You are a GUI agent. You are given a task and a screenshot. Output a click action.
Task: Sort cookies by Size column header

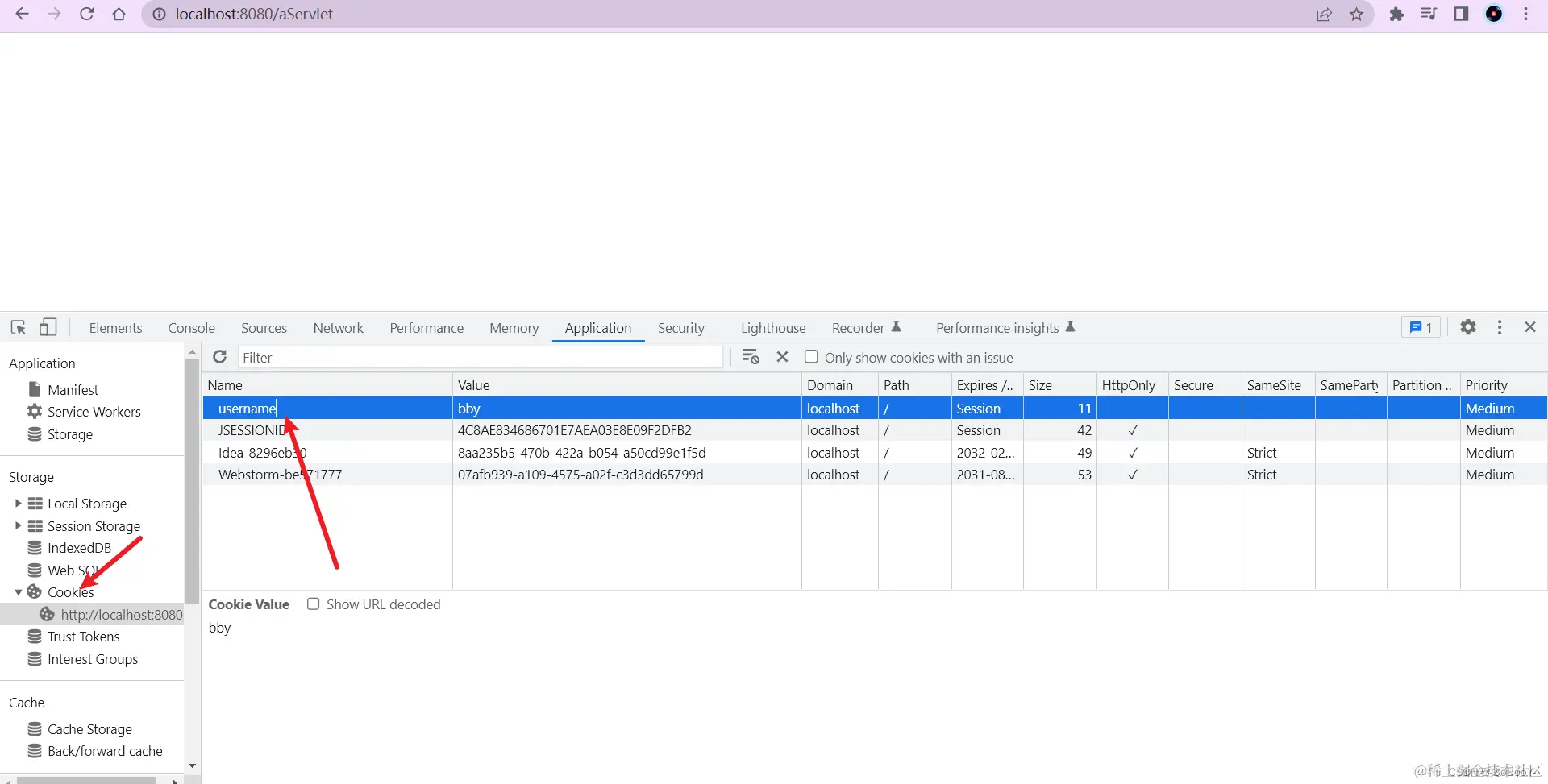click(1059, 385)
